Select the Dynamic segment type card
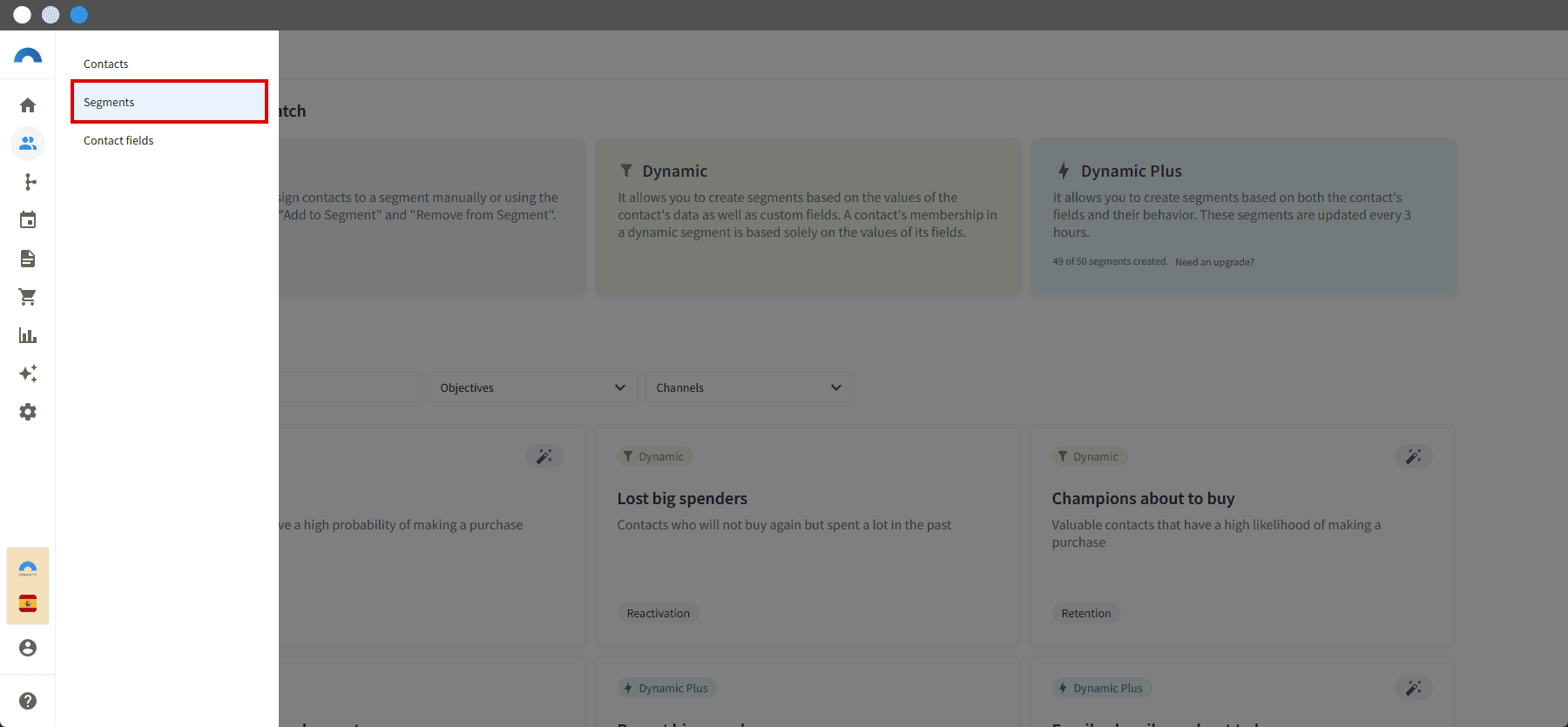Screen dimensions: 1568x727 [x=808, y=217]
